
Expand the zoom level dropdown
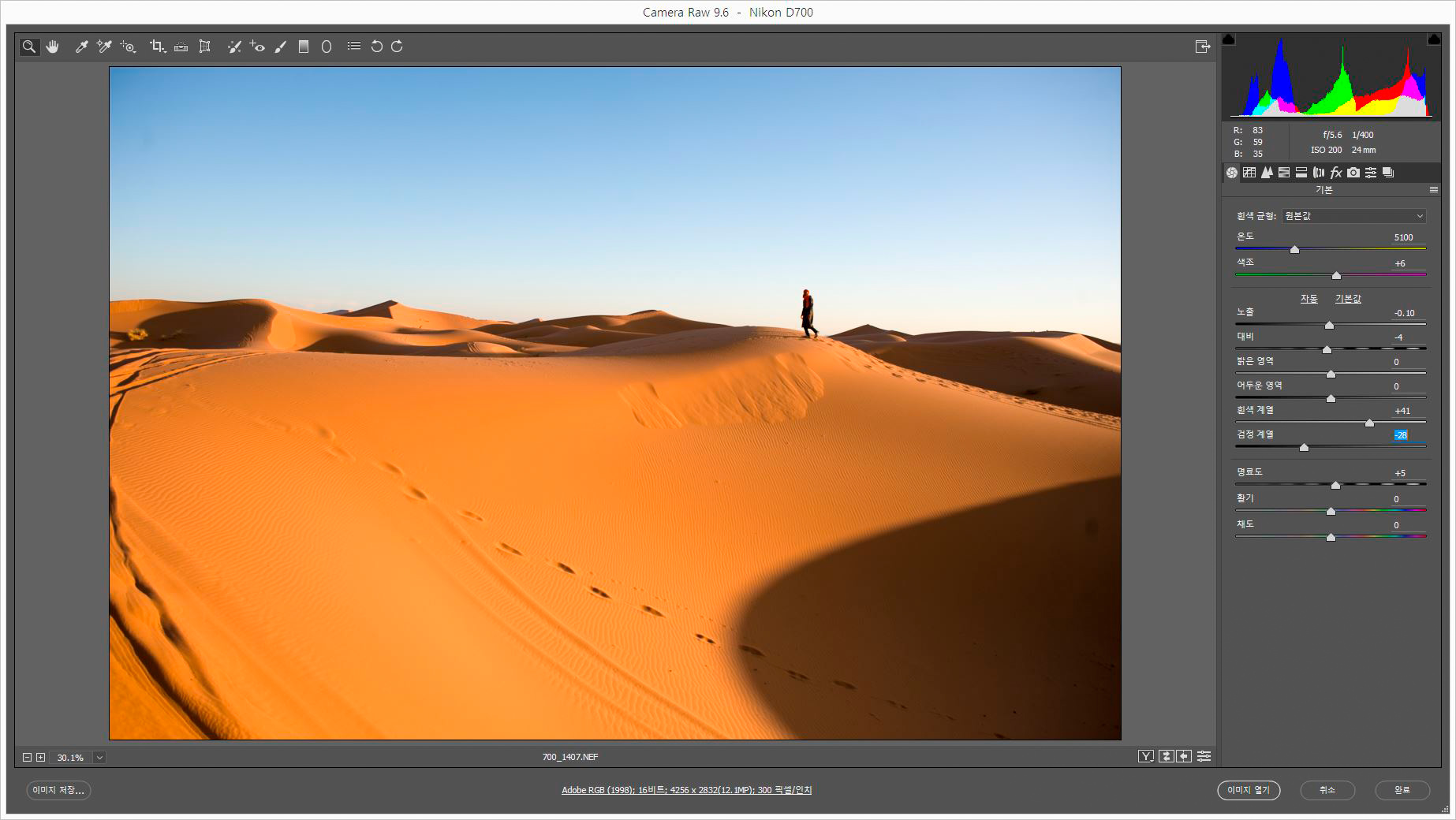tap(99, 758)
